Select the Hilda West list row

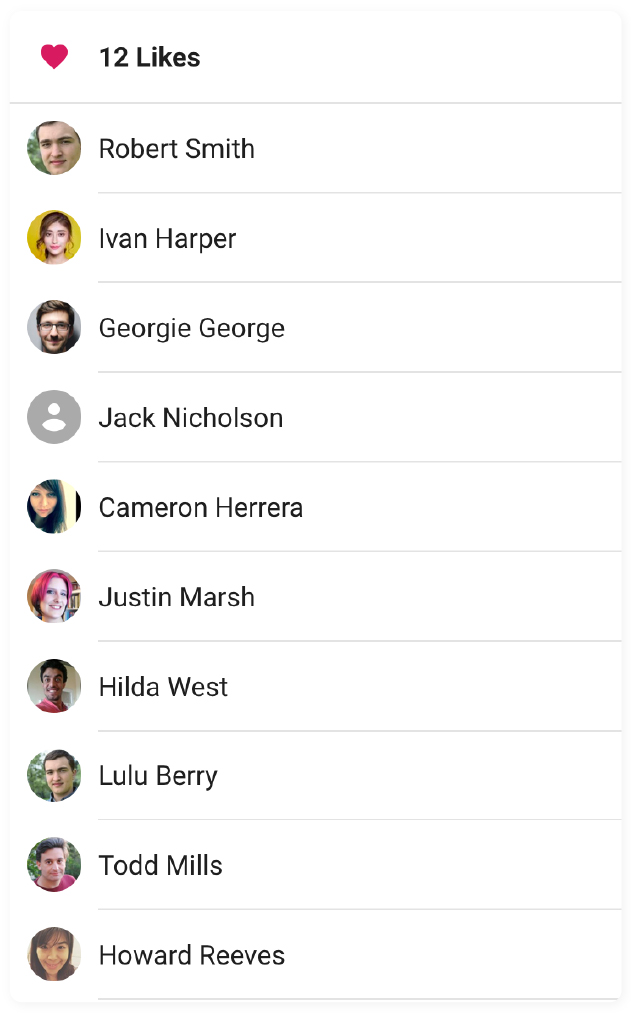point(163,686)
